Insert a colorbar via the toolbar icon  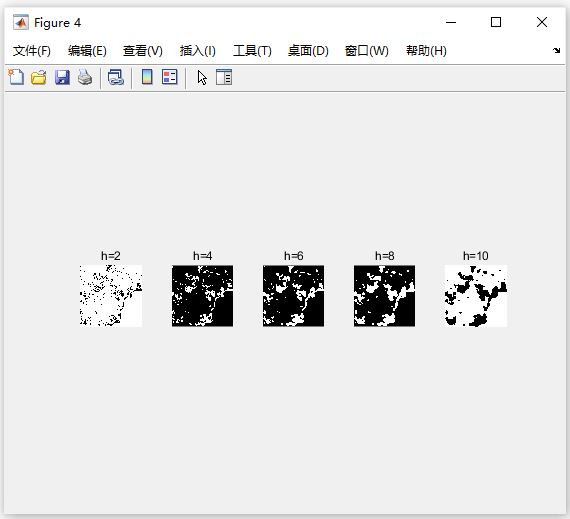(x=147, y=77)
